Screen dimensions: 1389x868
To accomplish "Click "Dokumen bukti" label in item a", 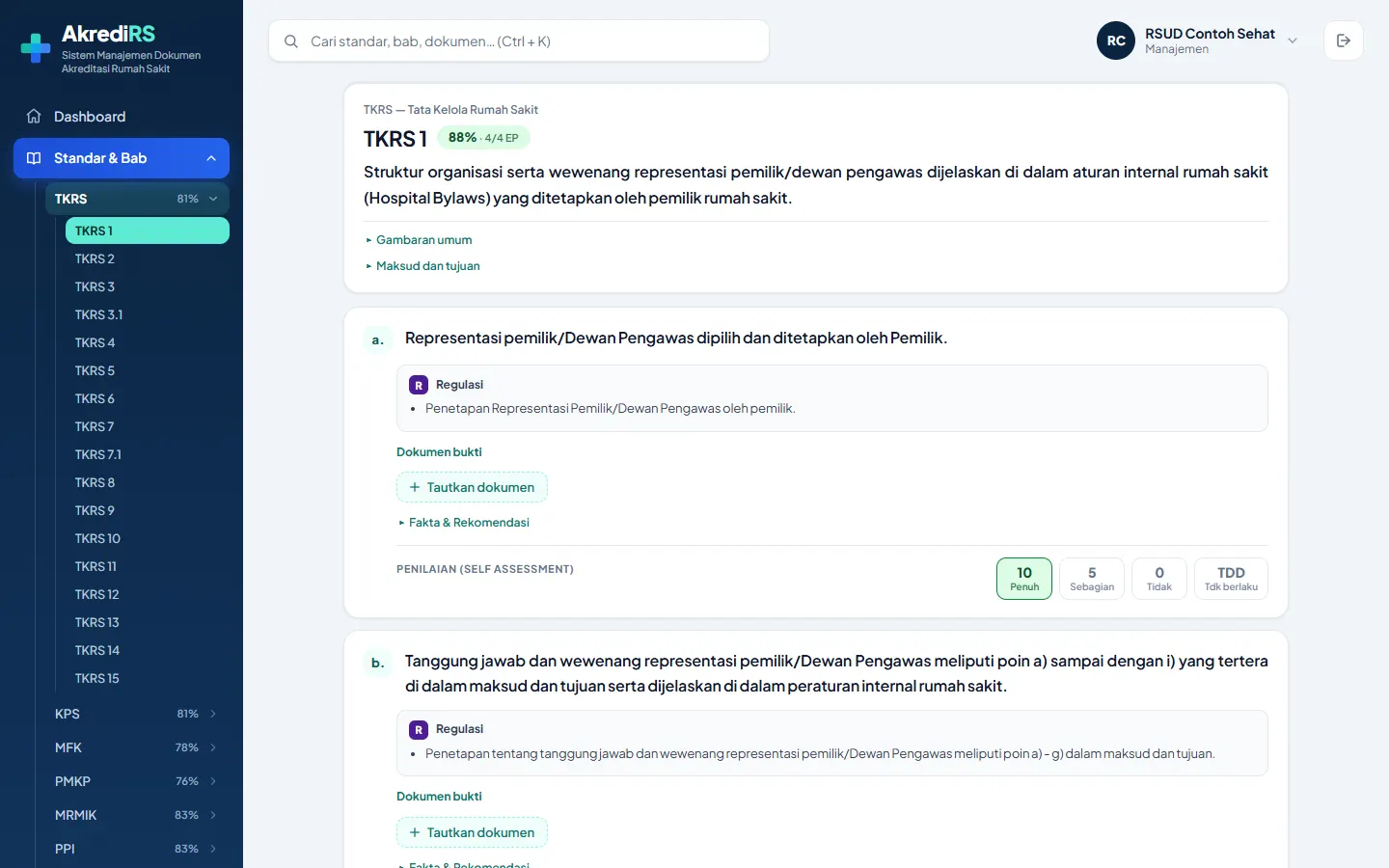I will (x=439, y=452).
